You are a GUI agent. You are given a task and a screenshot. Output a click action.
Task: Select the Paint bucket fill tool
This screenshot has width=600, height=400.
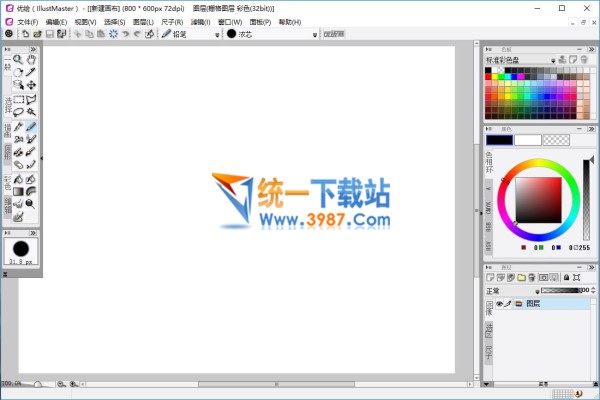point(18,179)
